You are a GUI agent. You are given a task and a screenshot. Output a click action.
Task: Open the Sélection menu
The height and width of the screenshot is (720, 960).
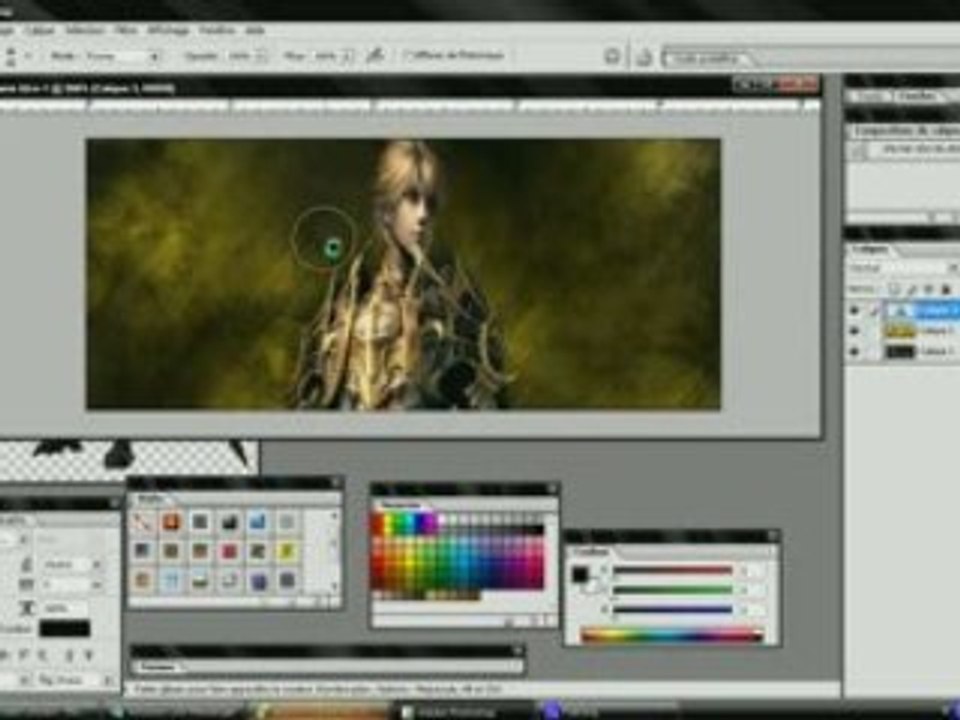pos(85,29)
